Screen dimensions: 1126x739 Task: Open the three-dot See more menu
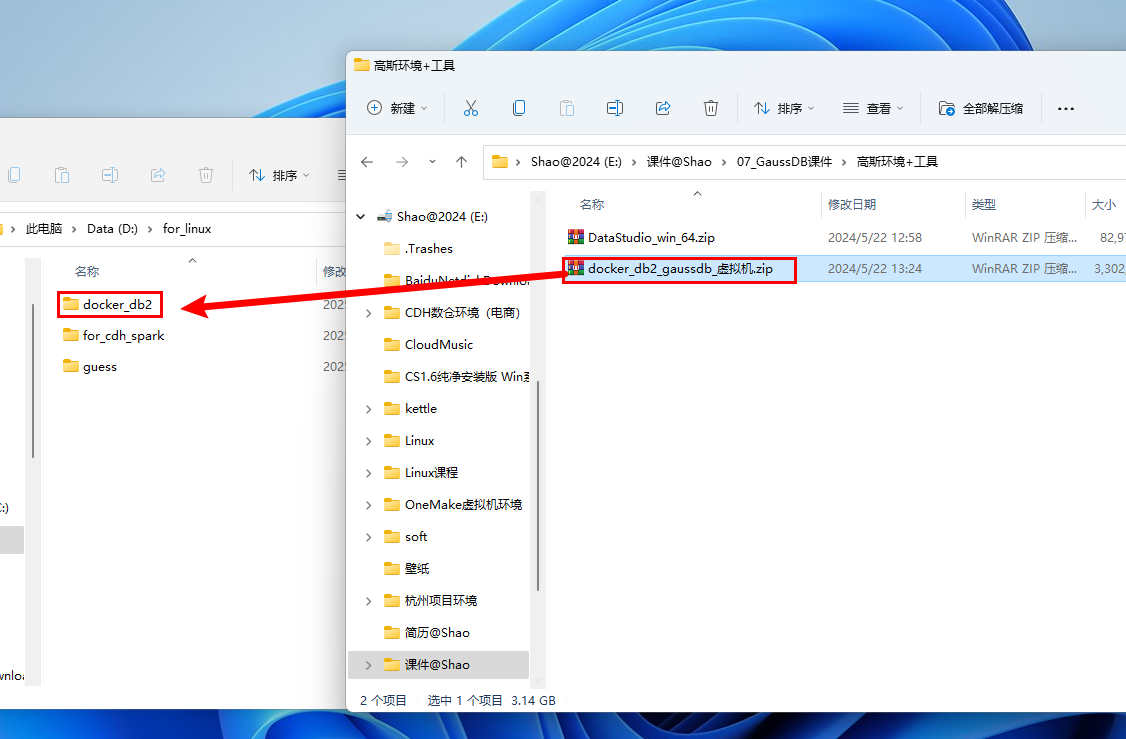click(1066, 108)
